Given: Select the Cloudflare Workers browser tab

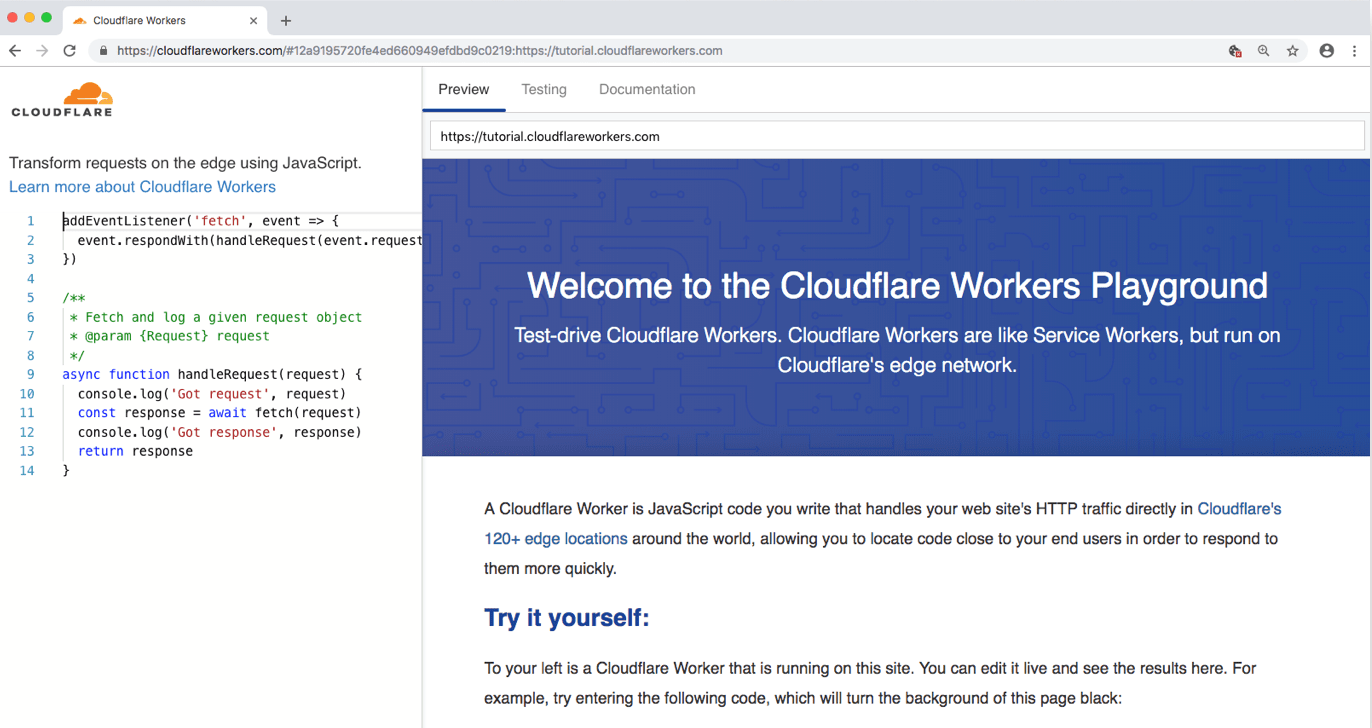Looking at the screenshot, I should click(165, 20).
